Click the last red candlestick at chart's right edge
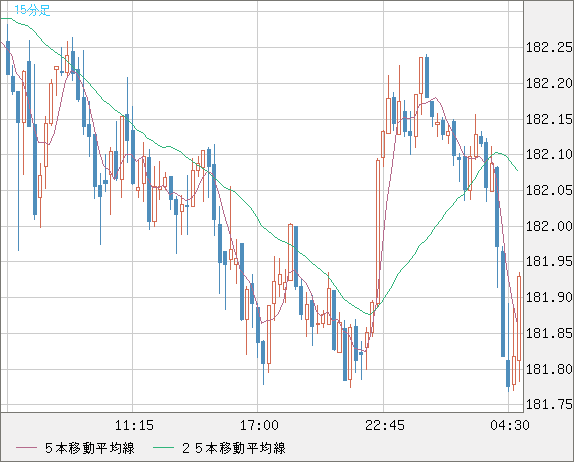574x462 pixels. point(519,318)
